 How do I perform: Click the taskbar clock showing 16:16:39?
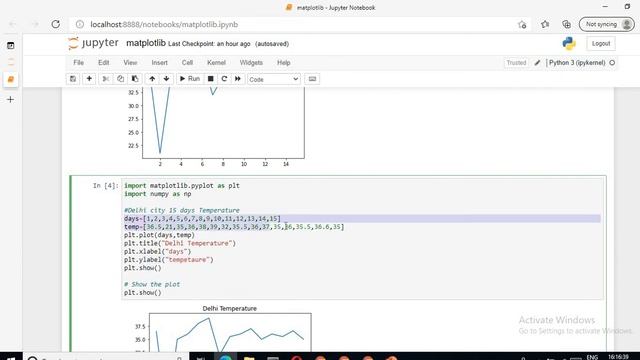(618, 357)
